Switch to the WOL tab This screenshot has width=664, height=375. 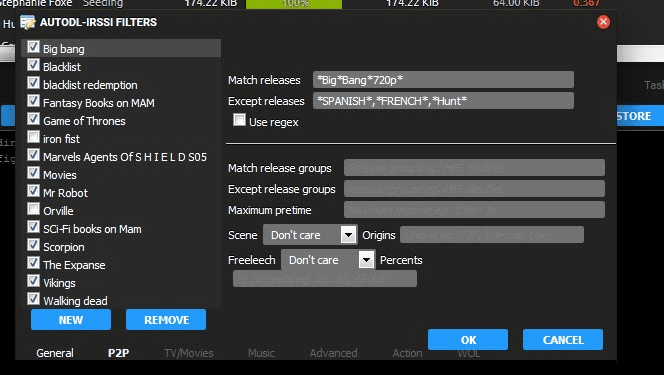tap(469, 354)
